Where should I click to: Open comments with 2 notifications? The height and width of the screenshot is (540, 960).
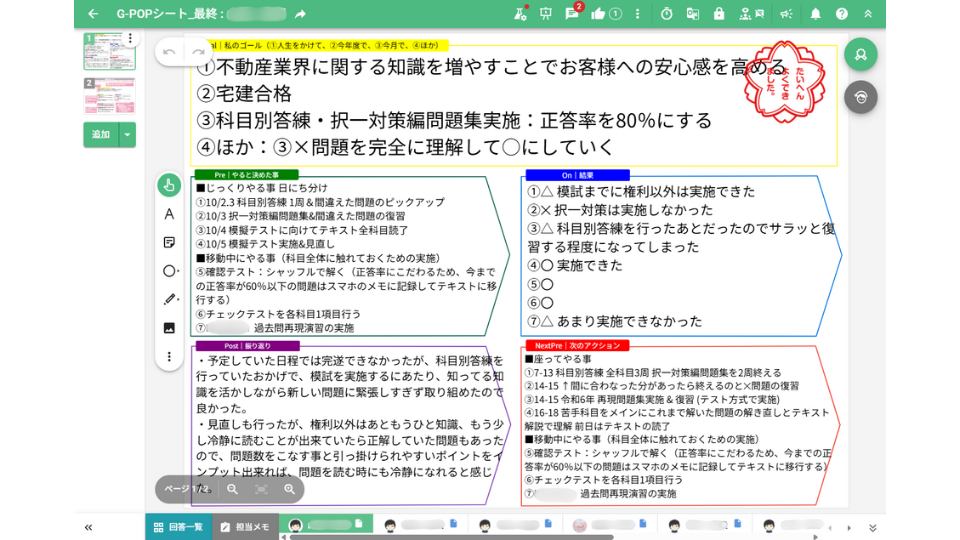(572, 12)
